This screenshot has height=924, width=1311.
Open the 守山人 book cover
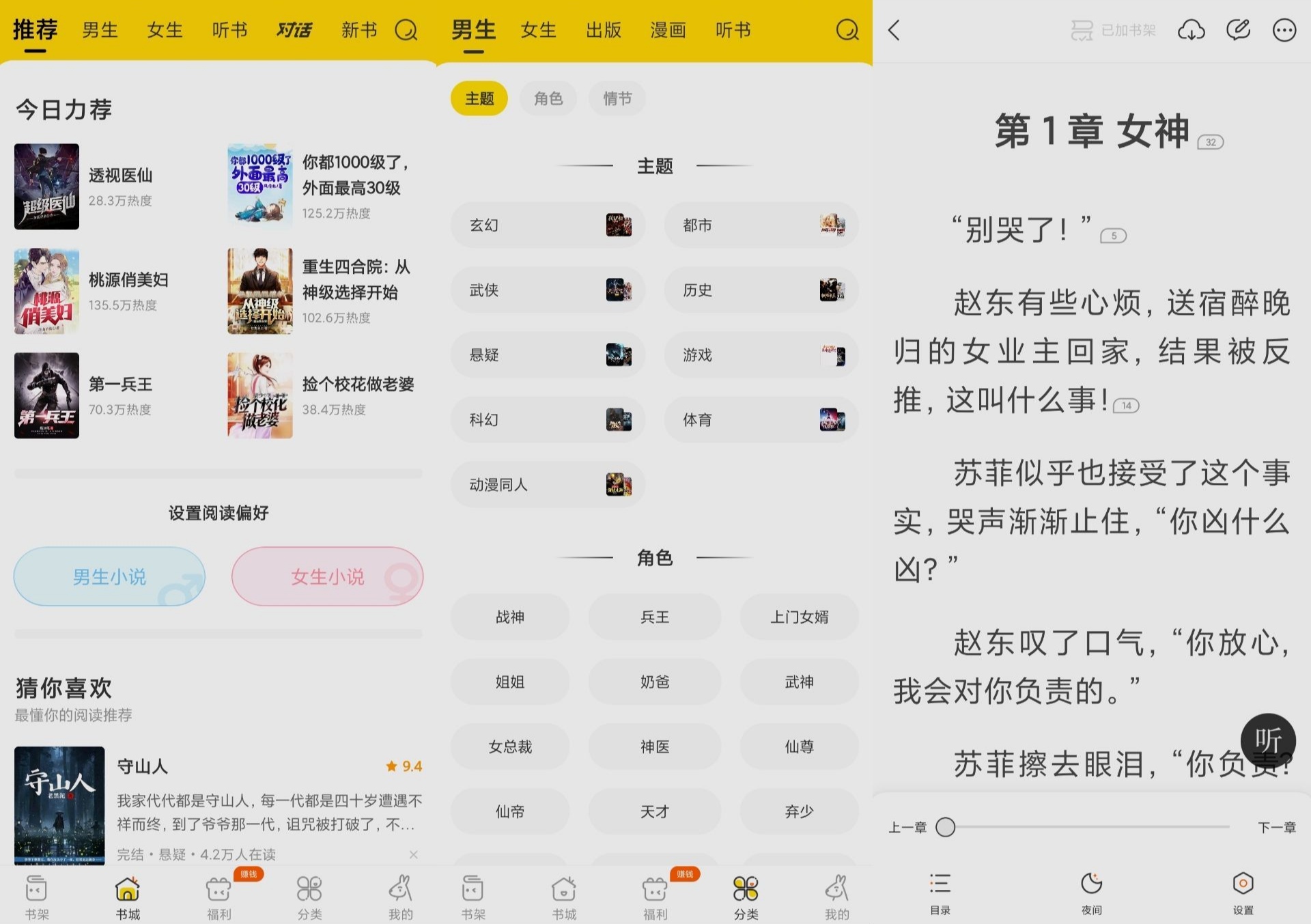pyautogui.click(x=59, y=806)
